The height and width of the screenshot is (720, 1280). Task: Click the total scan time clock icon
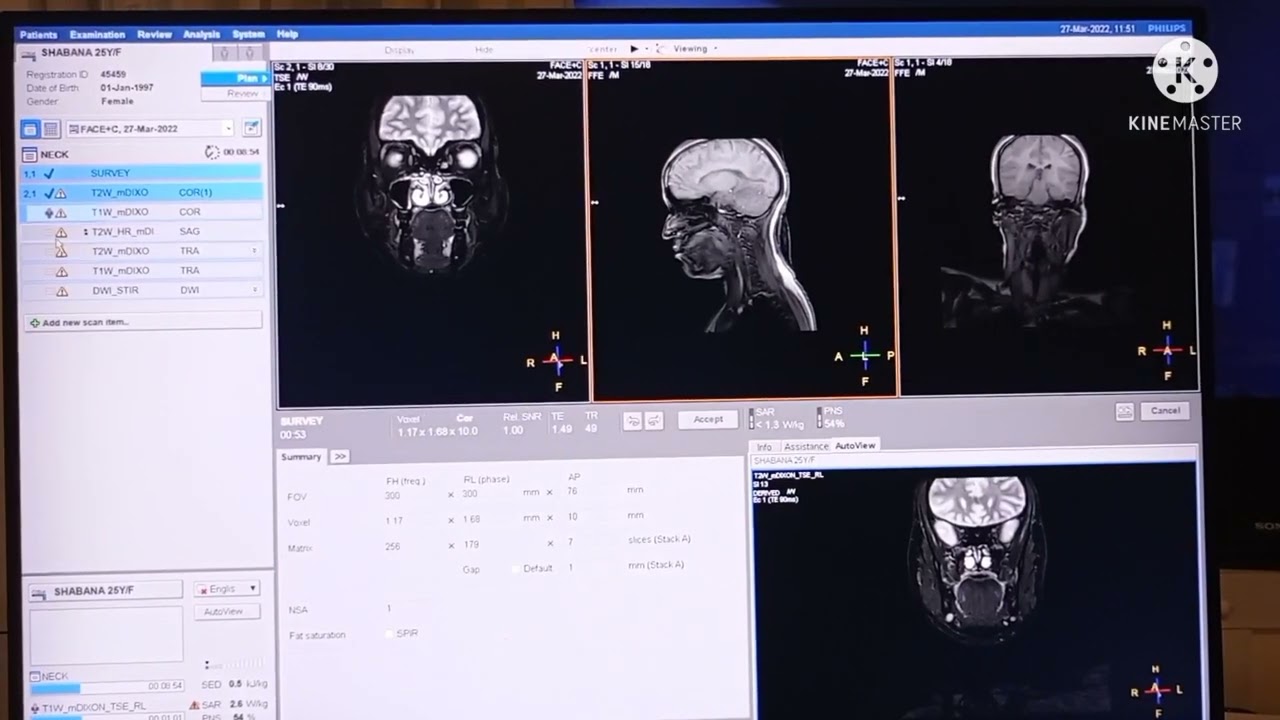[211, 152]
